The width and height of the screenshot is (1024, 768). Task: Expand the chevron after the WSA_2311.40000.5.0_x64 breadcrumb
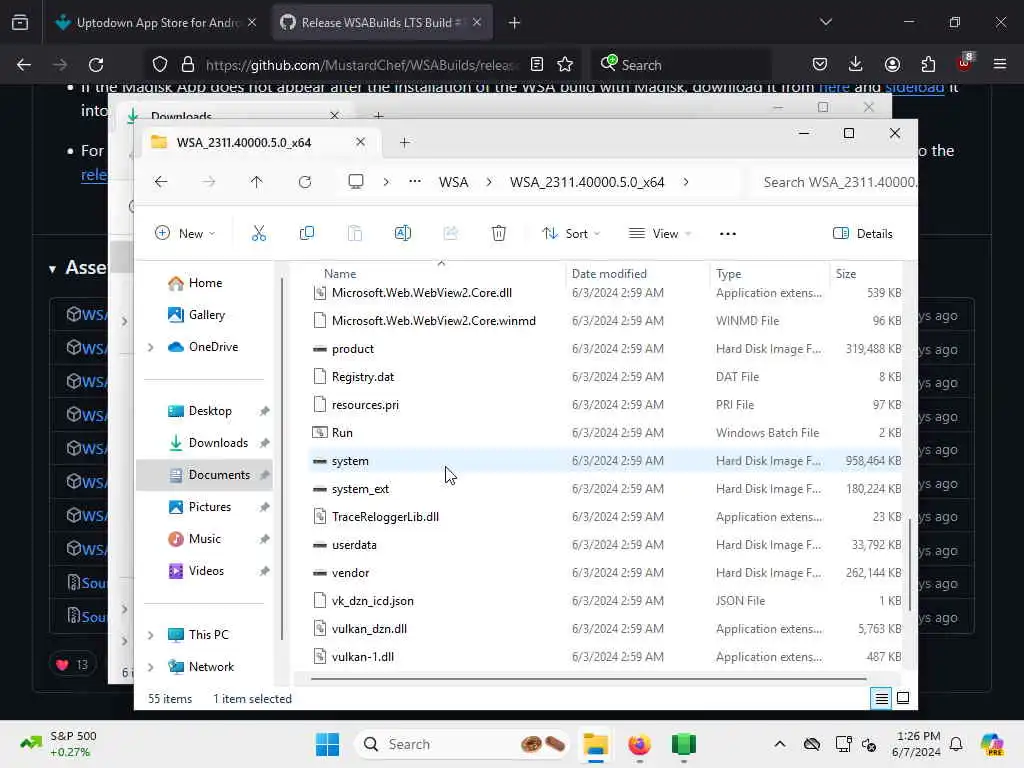[x=686, y=182]
